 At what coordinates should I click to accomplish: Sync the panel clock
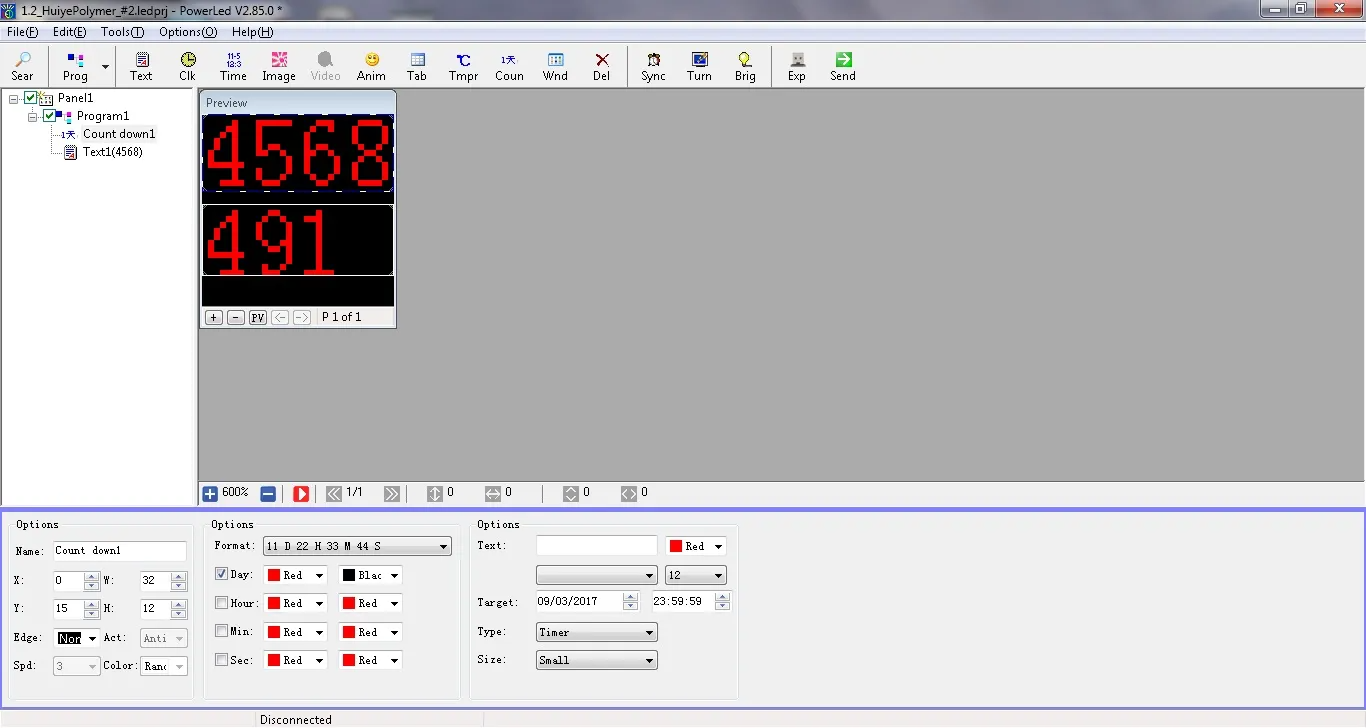653,66
